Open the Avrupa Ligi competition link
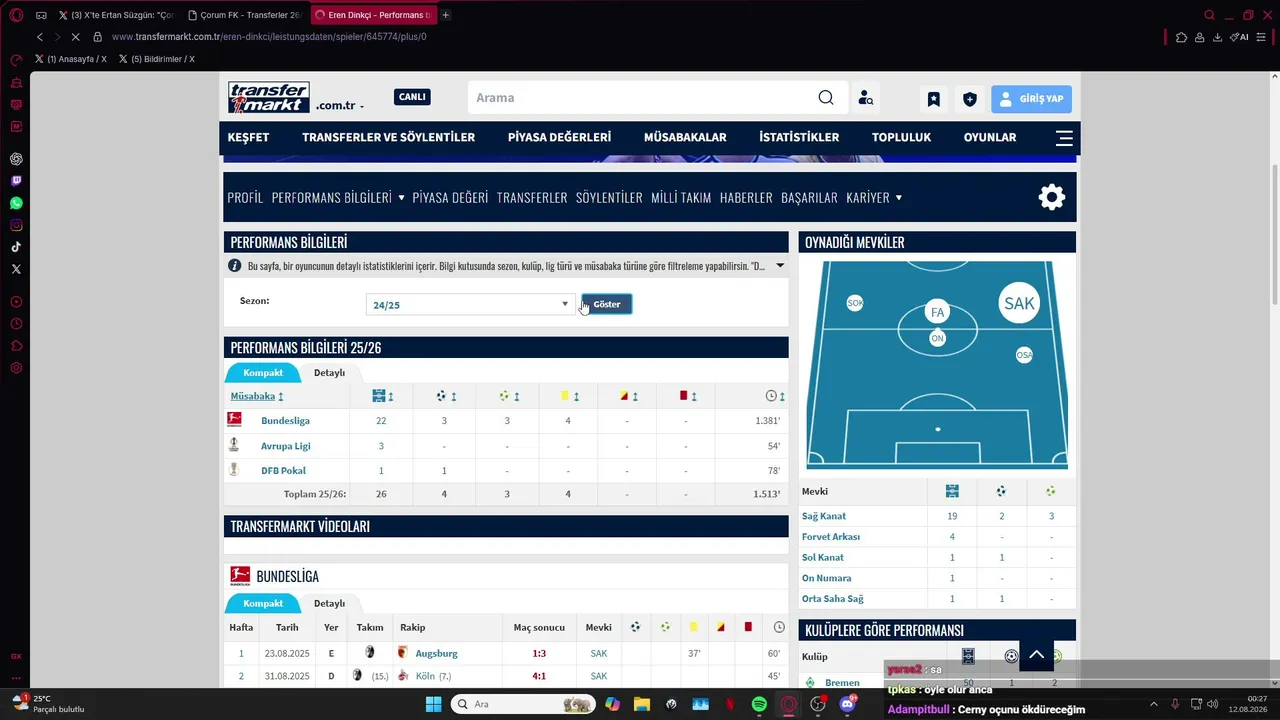Viewport: 1280px width, 720px height. point(286,446)
